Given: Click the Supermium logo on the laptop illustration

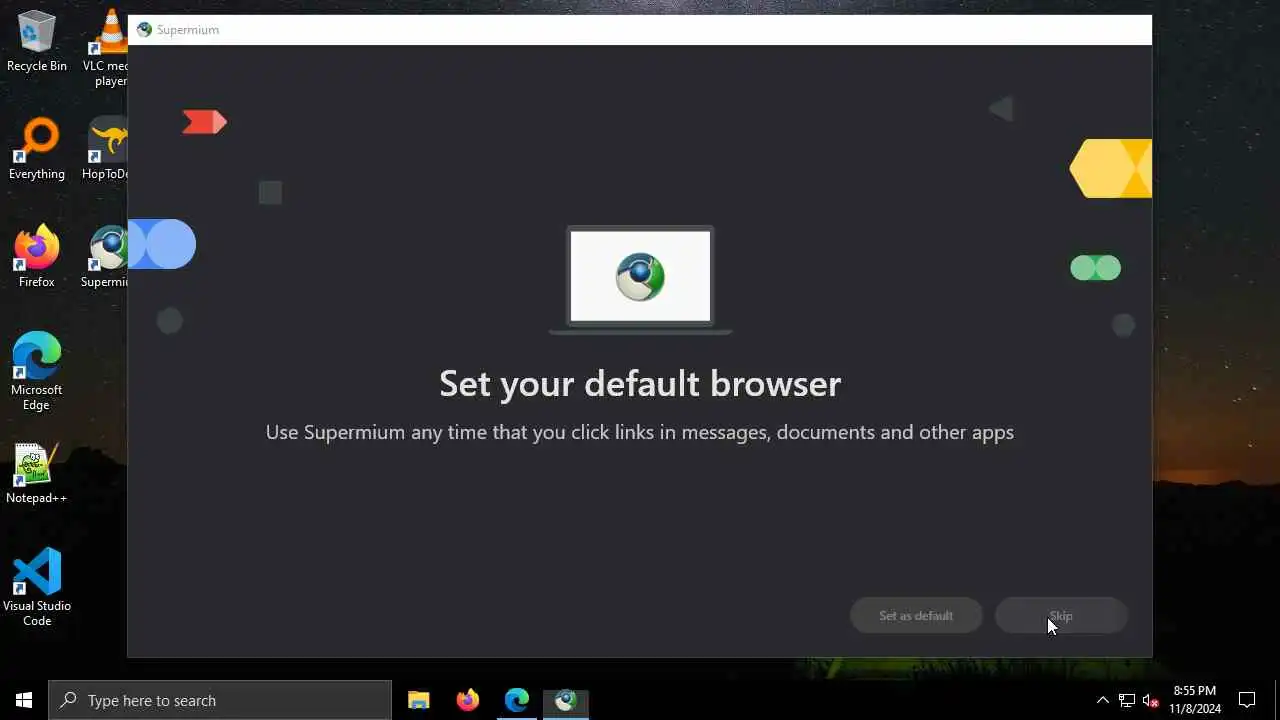Looking at the screenshot, I should coord(640,277).
